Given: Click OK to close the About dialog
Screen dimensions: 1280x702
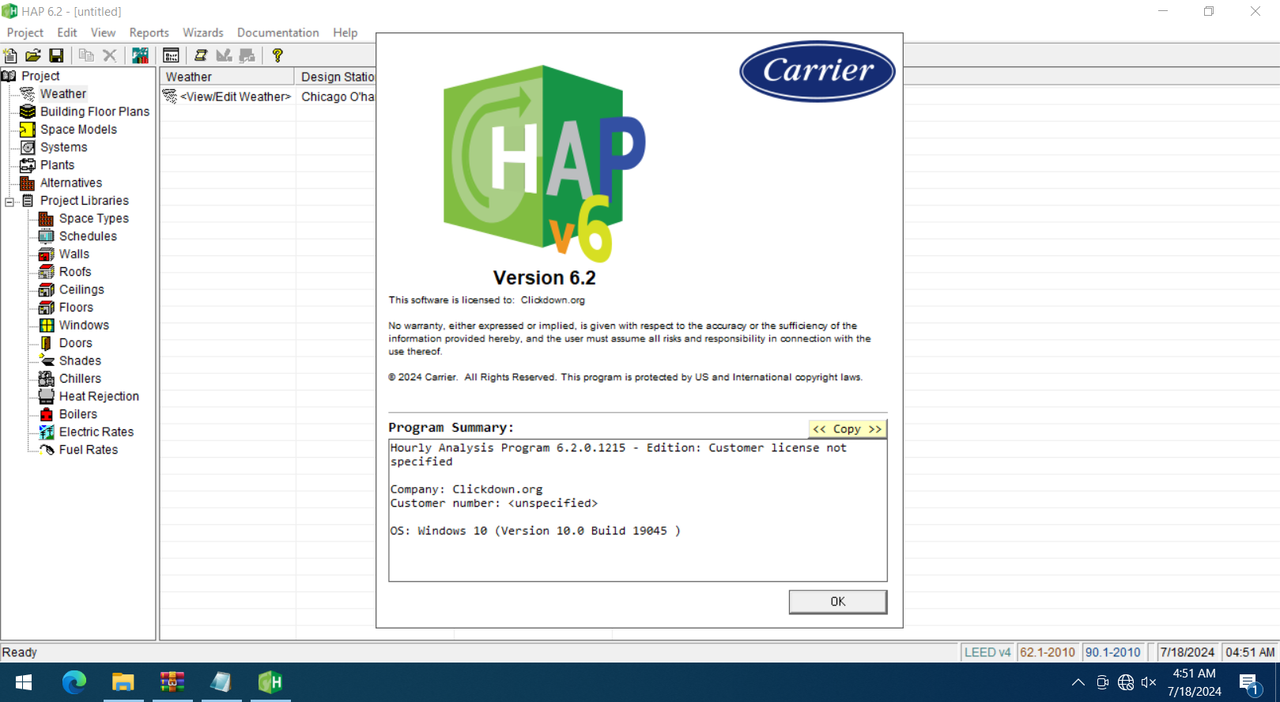Looking at the screenshot, I should (x=838, y=601).
